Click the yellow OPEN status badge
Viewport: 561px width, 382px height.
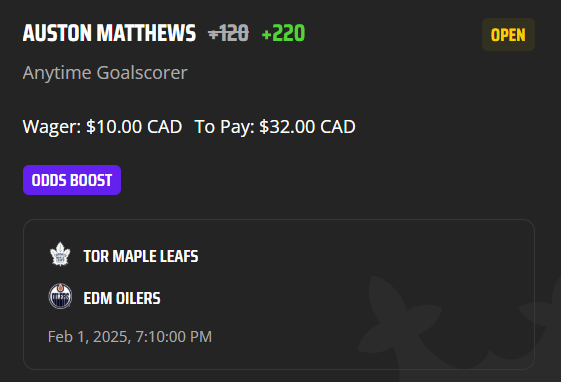508,35
